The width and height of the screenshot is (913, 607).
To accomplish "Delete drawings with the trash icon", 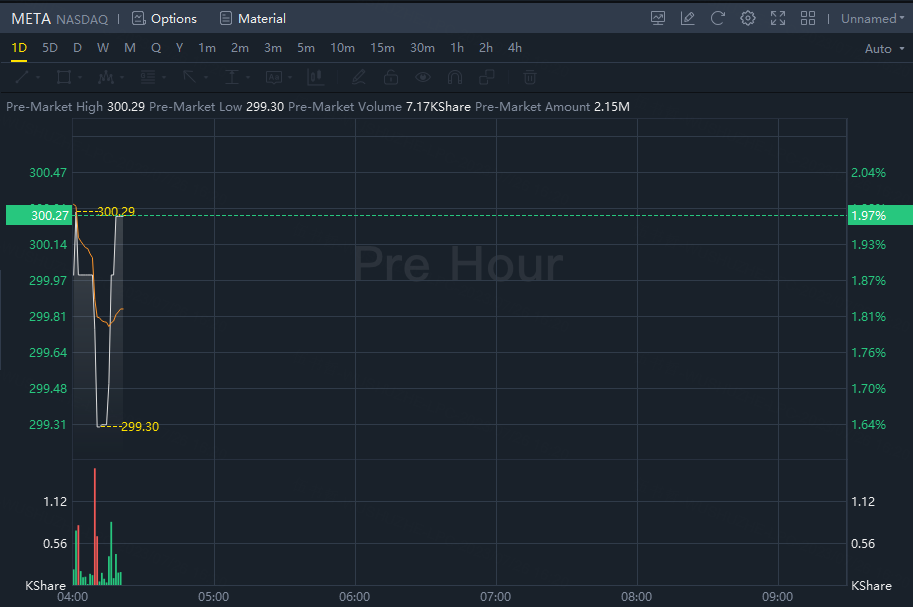I will click(x=529, y=77).
